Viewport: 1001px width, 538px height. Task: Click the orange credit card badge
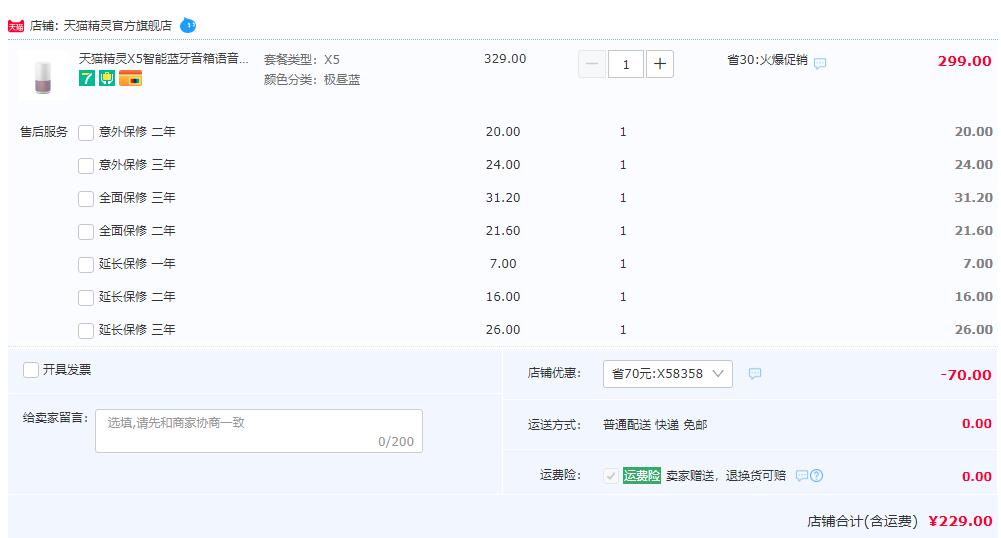click(130, 78)
